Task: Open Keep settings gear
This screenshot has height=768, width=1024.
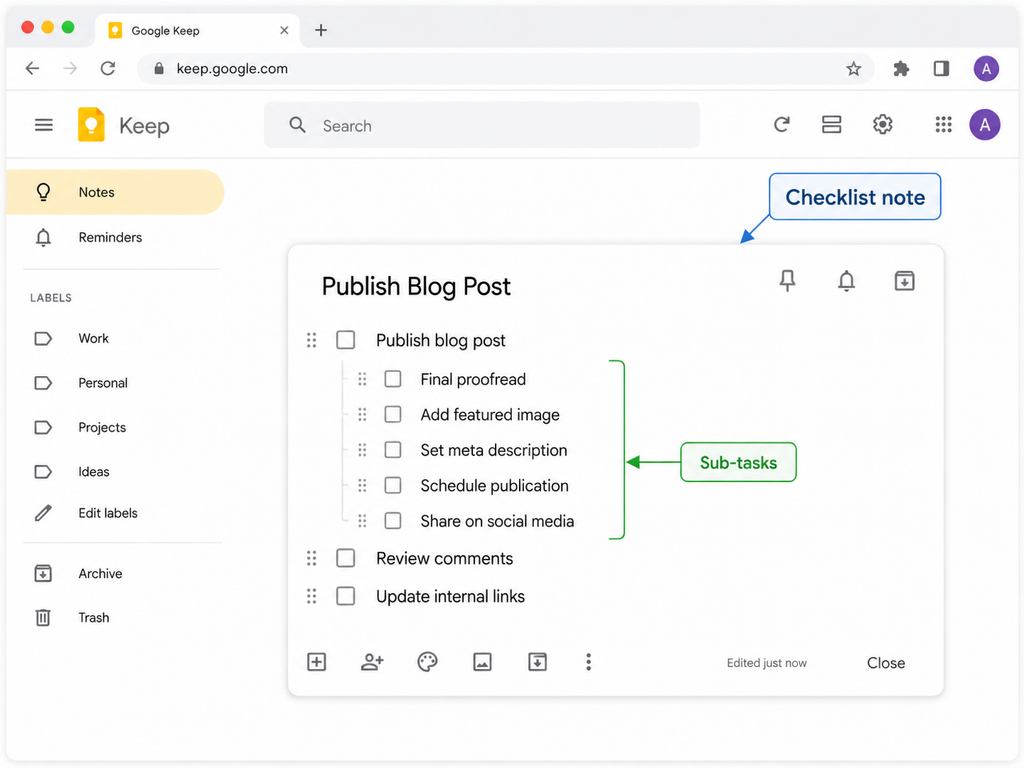Action: tap(883, 124)
